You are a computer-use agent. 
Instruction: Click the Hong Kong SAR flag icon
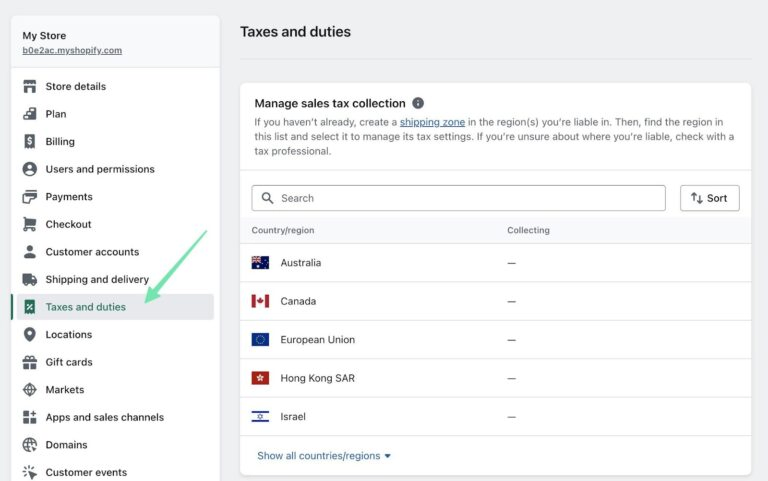coord(260,378)
